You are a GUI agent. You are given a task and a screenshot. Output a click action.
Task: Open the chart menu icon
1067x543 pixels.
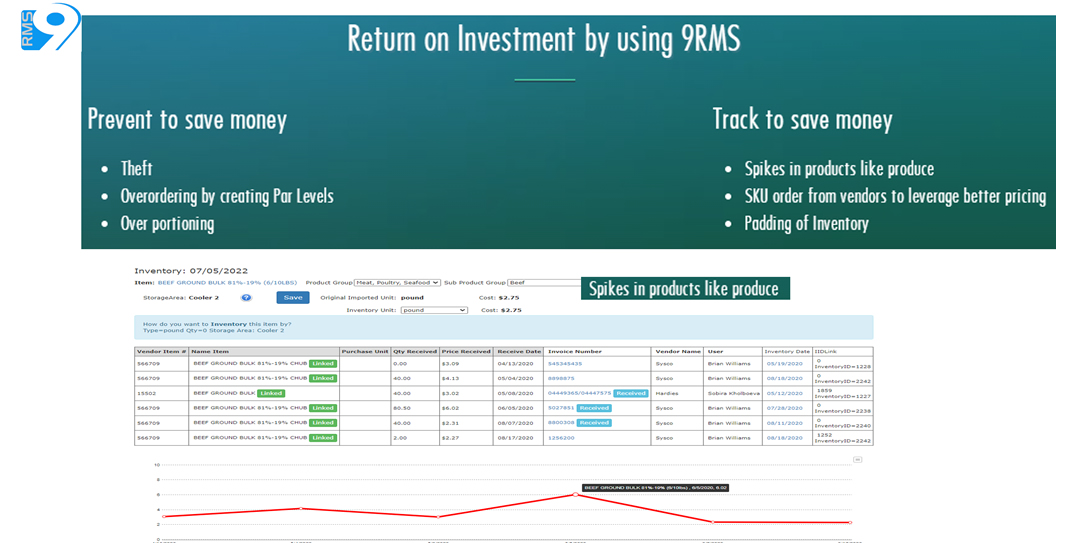point(857,460)
